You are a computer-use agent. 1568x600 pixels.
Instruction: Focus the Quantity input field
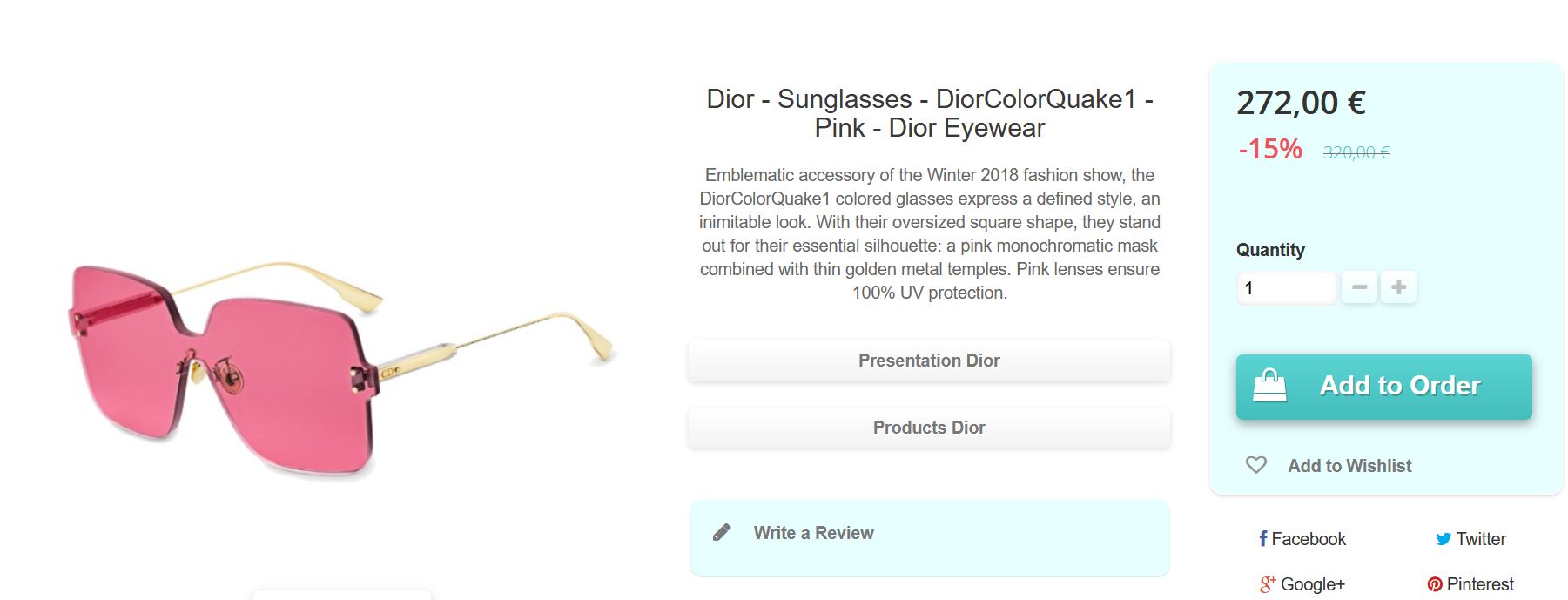[1286, 288]
